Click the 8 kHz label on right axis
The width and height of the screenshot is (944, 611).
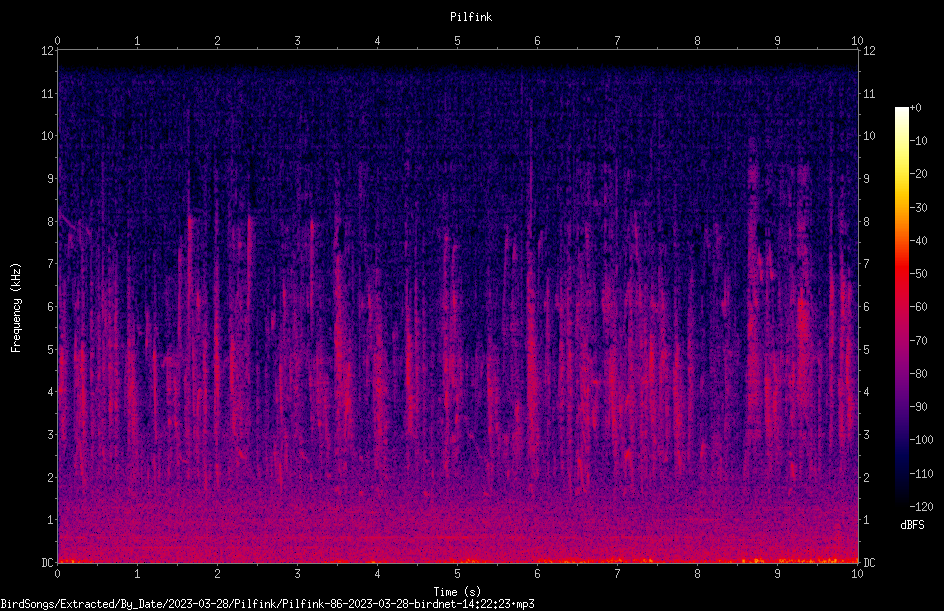pos(866,222)
